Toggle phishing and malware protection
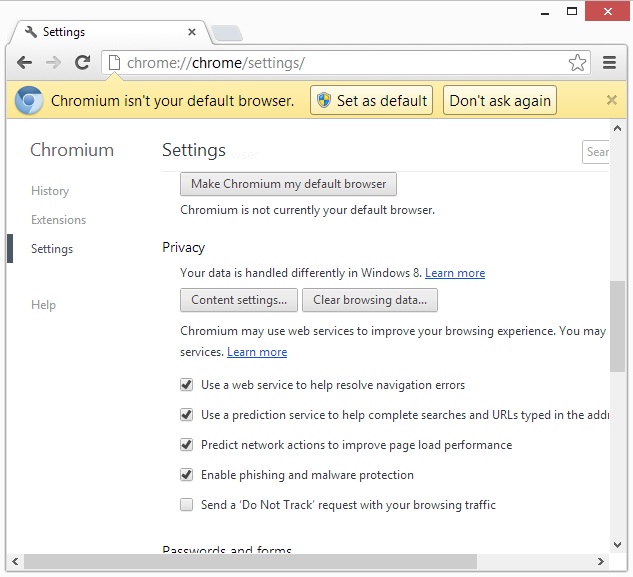633x577 pixels. pos(186,475)
